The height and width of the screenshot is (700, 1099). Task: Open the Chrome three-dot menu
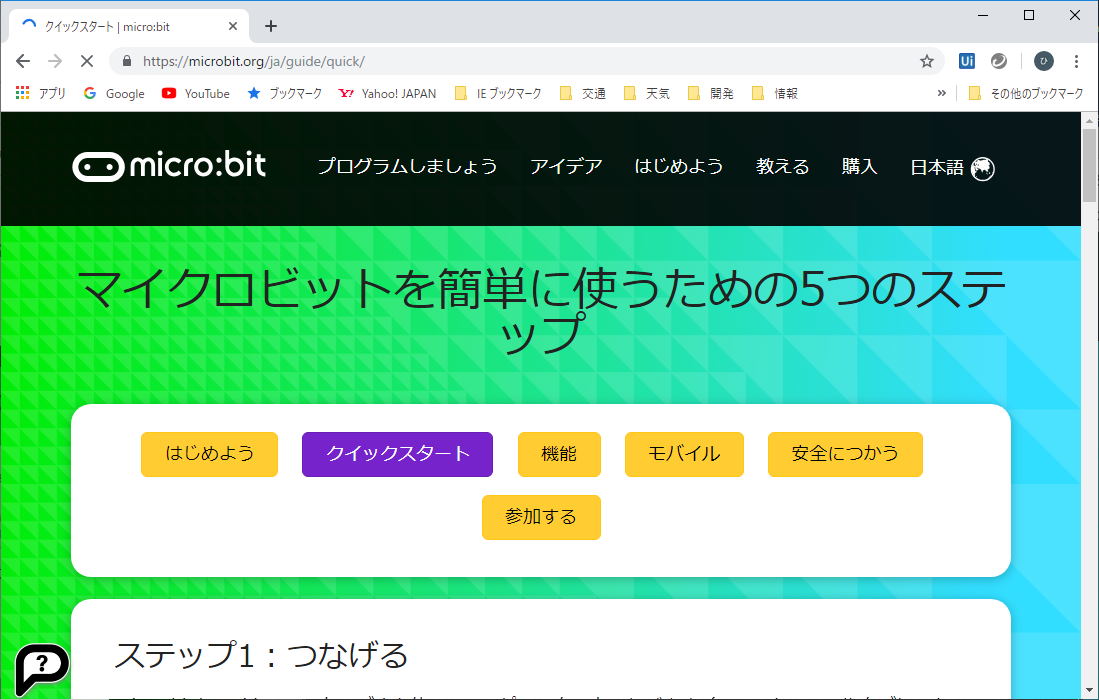(1076, 61)
